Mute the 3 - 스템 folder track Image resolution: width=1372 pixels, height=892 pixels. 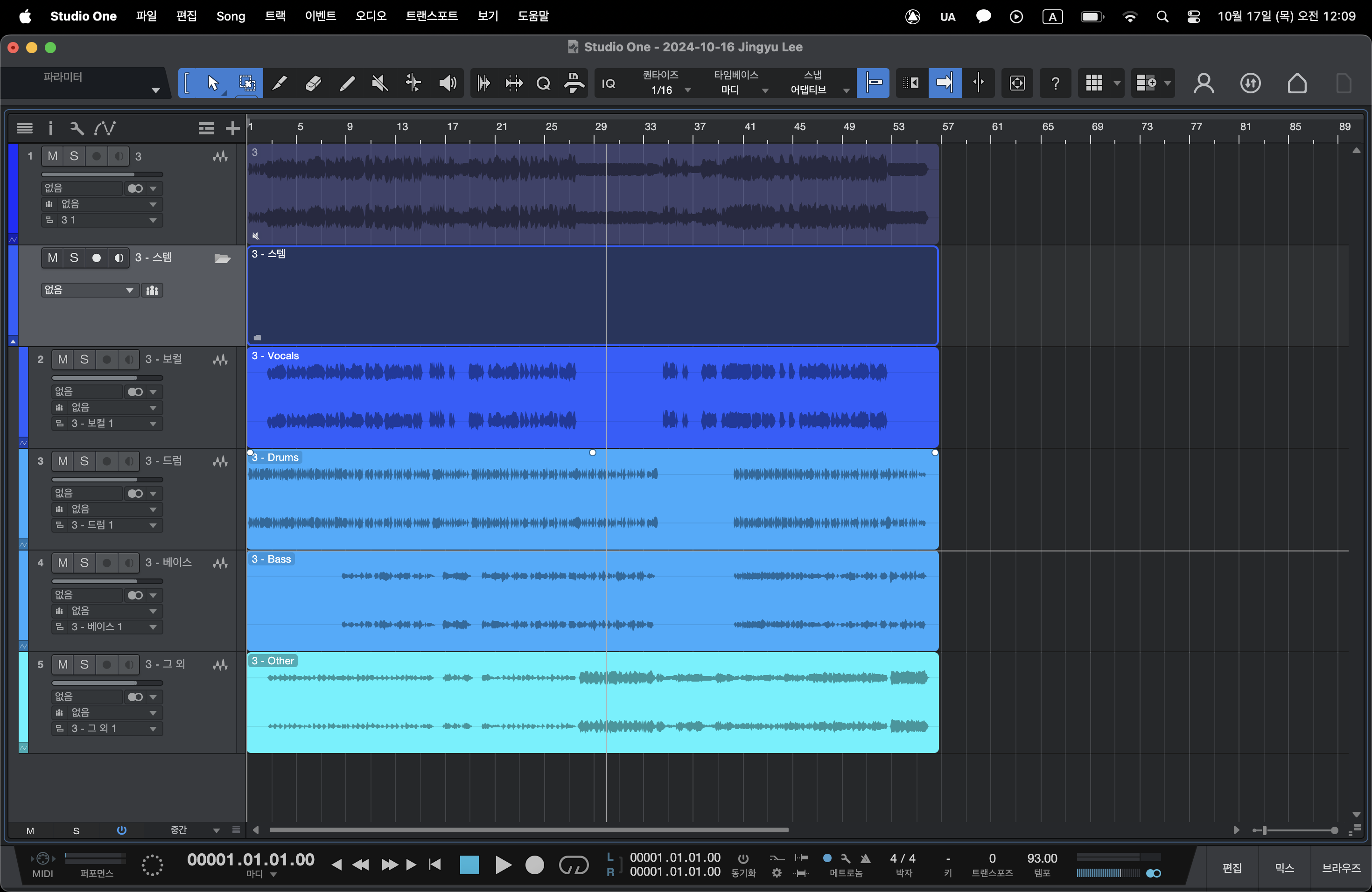[52, 258]
